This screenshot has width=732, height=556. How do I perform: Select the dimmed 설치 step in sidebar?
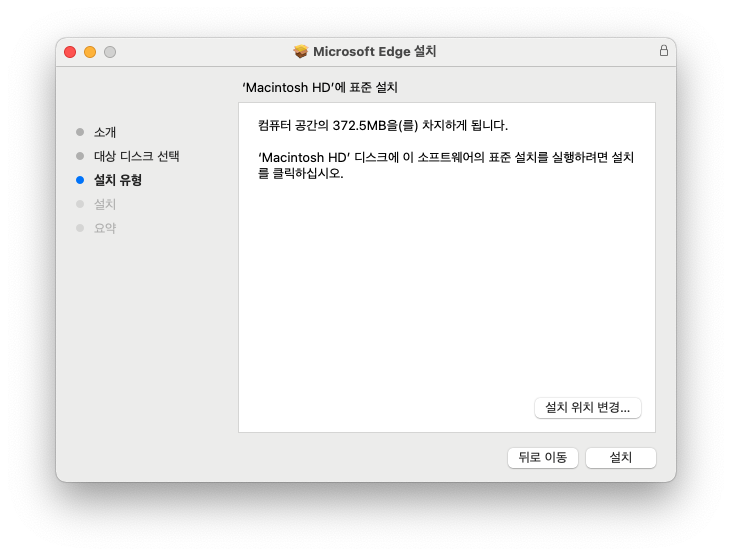pyautogui.click(x=105, y=204)
